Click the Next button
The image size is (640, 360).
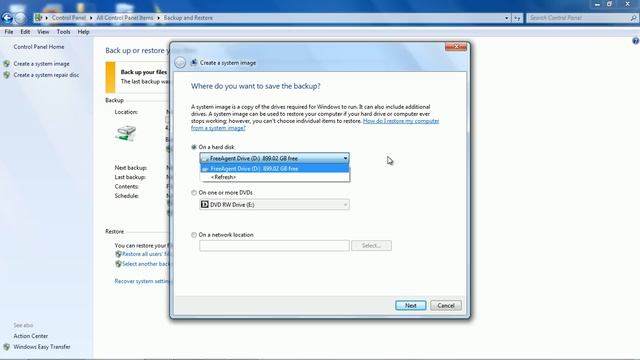411,305
